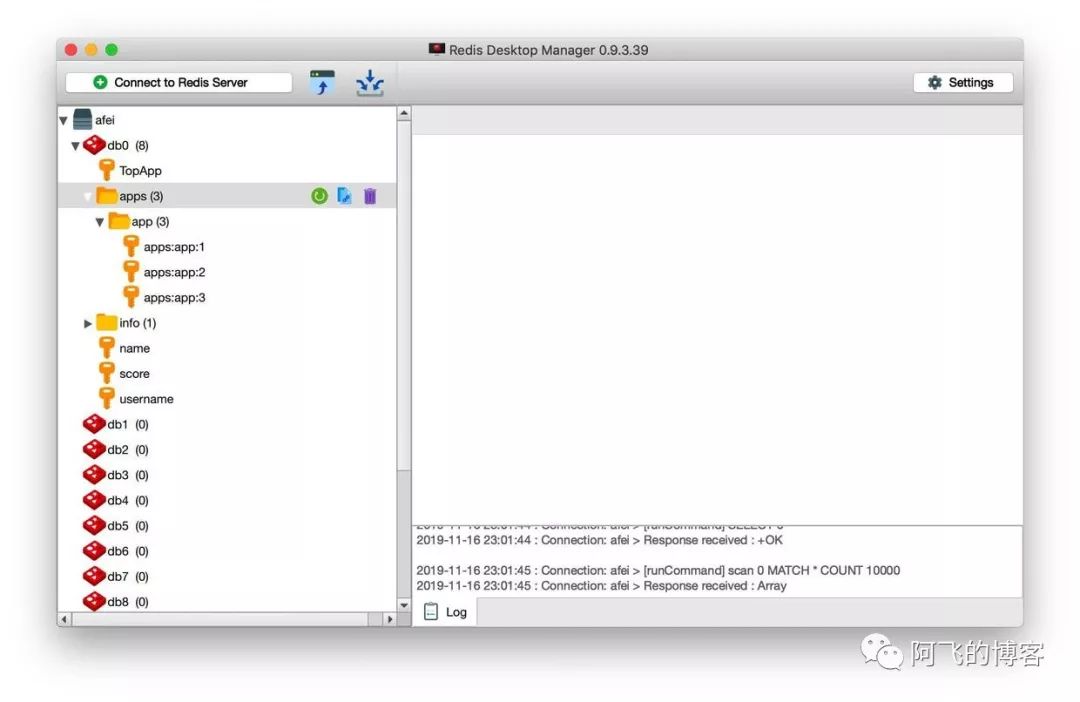Screen dimensions: 1080x702
Task: Click the key icon of apps:app:1
Action: tap(131, 247)
